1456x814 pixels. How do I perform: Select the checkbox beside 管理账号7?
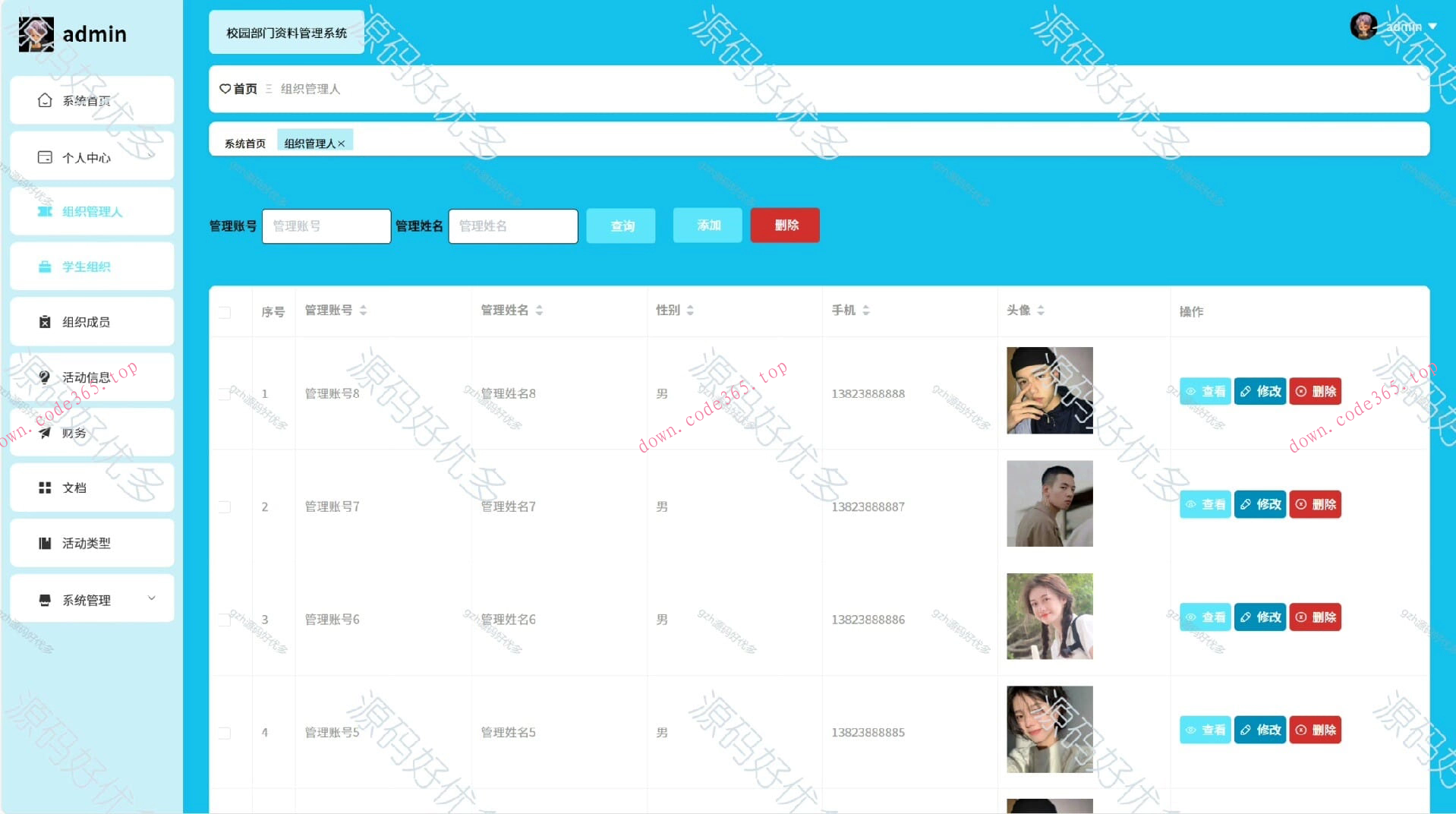coord(224,506)
